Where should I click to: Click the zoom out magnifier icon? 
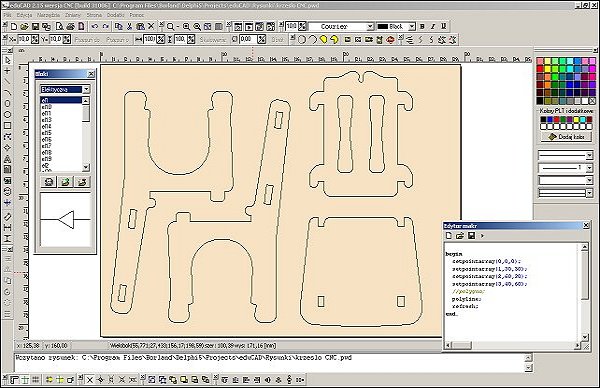click(197, 26)
